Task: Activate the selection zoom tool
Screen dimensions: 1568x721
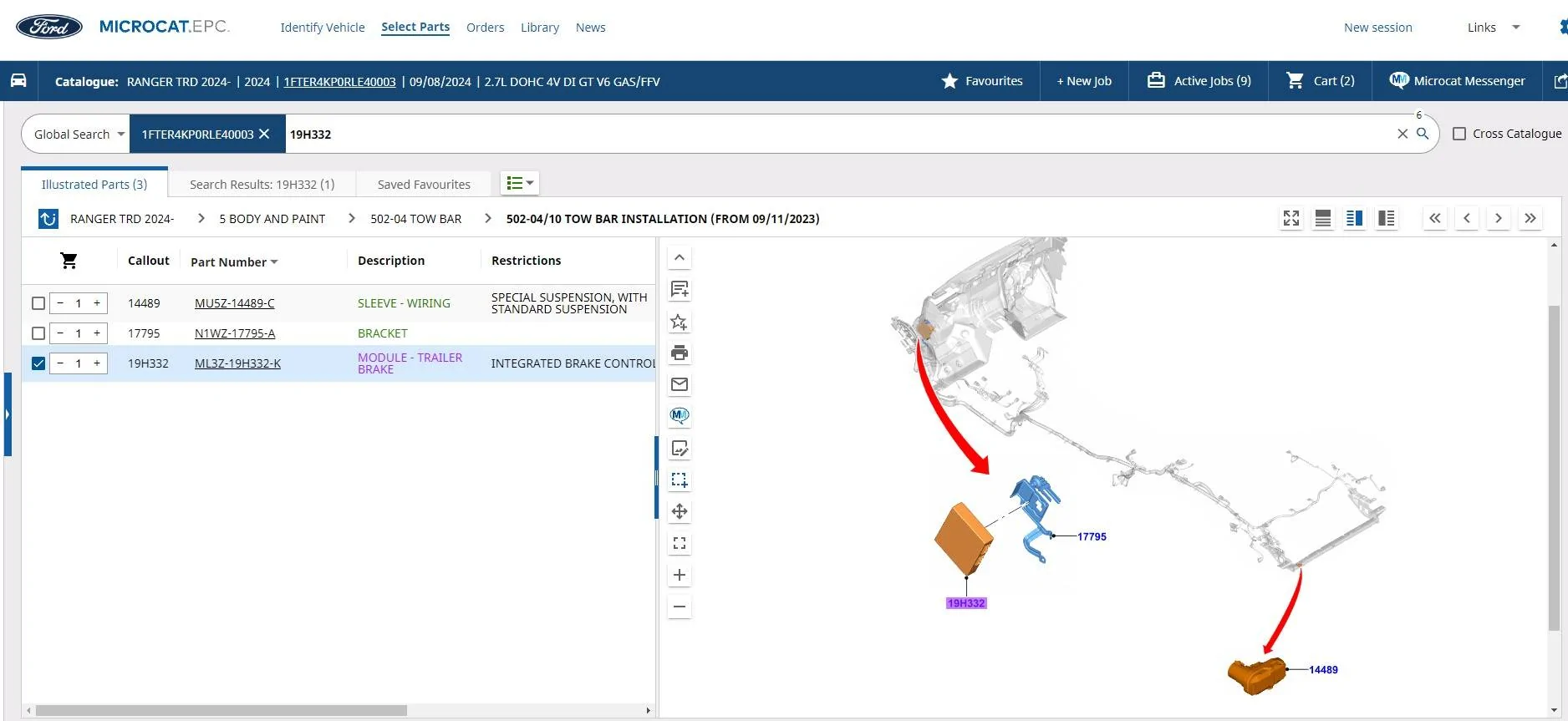Action: click(x=680, y=480)
